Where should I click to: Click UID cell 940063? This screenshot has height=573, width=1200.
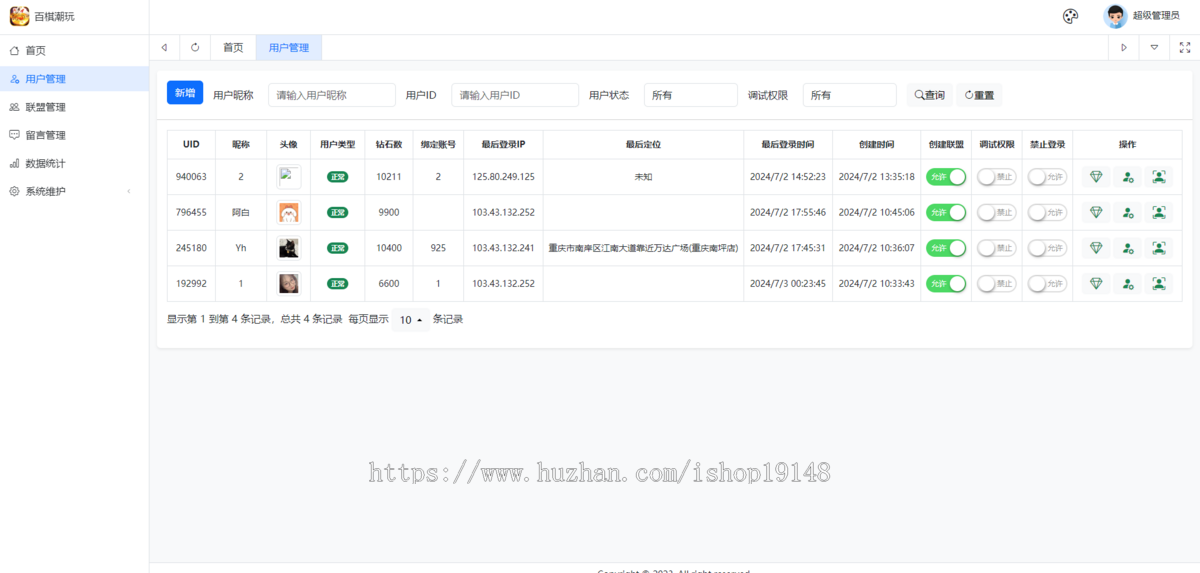(191, 177)
